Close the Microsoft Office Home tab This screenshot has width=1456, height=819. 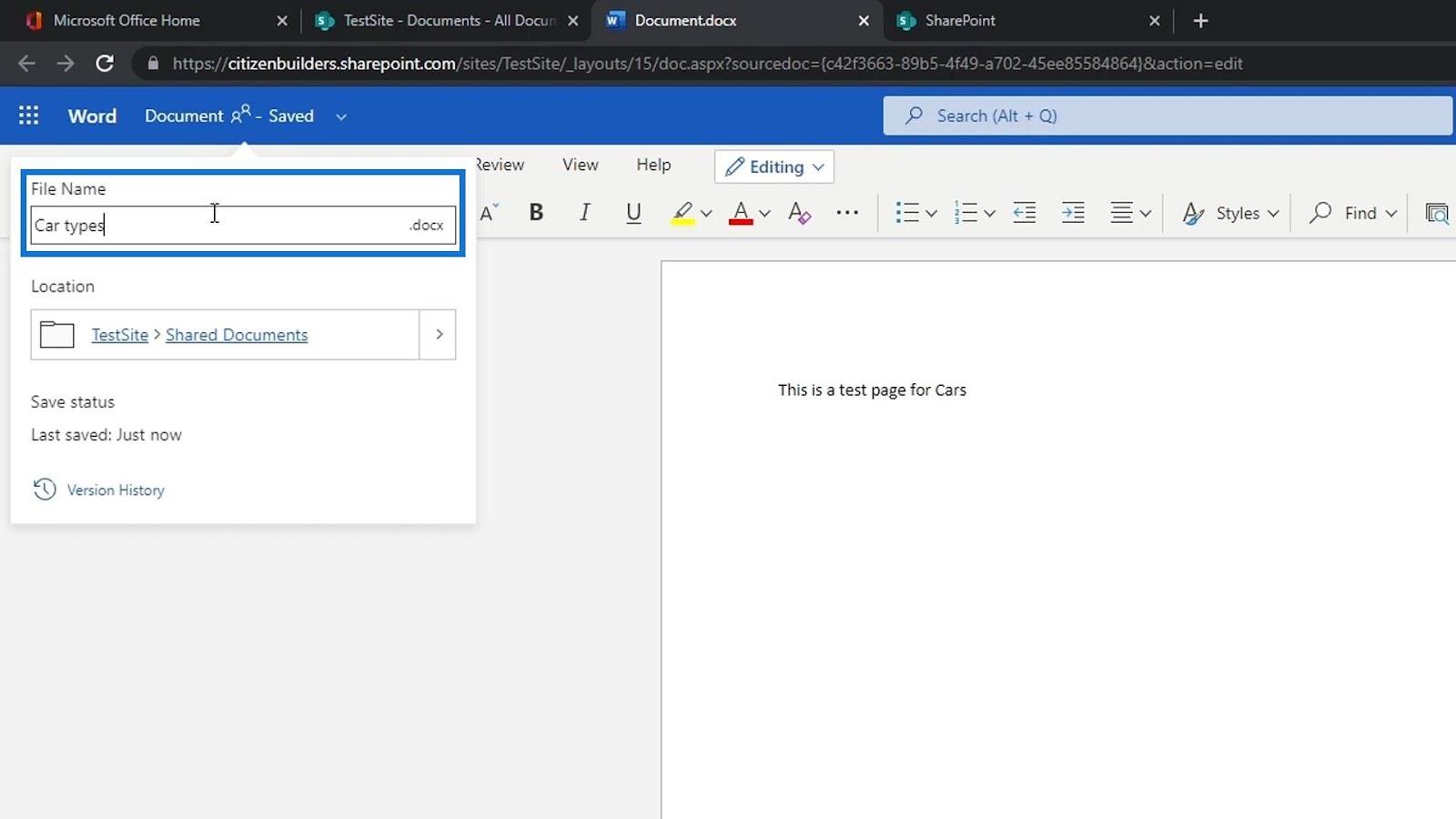click(x=282, y=20)
